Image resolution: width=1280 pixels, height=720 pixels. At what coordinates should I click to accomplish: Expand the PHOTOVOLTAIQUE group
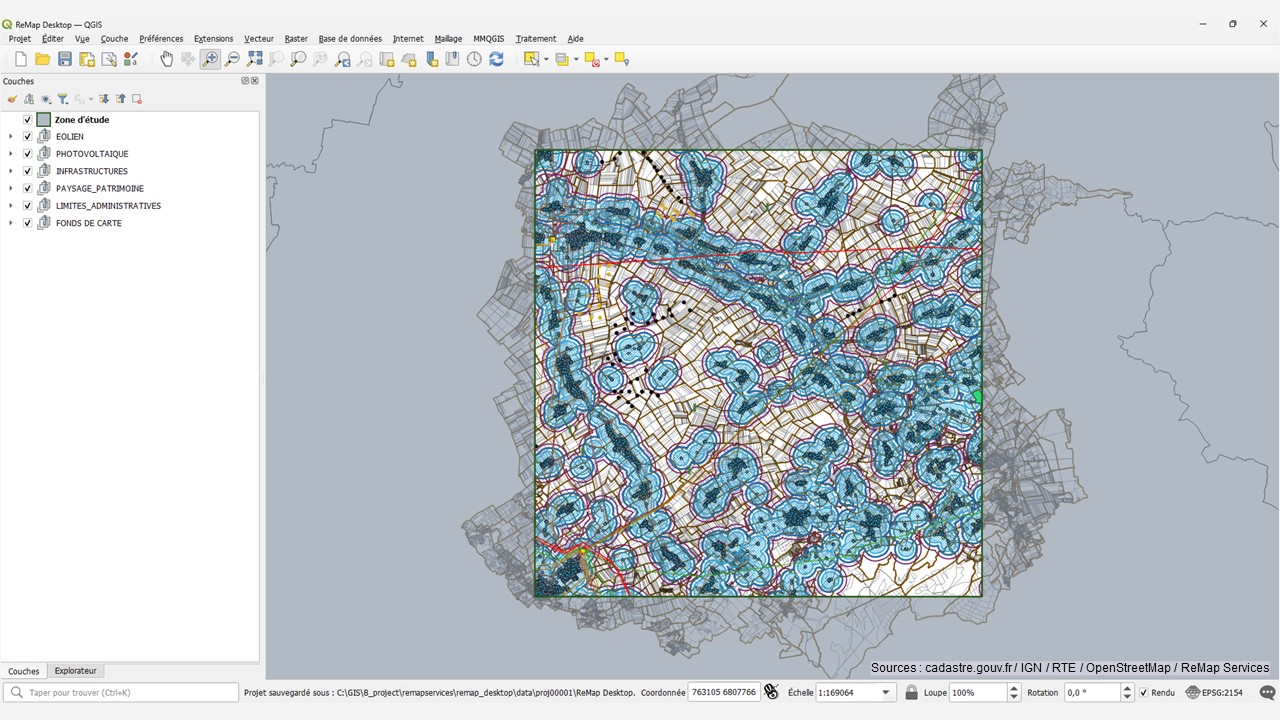click(x=11, y=154)
